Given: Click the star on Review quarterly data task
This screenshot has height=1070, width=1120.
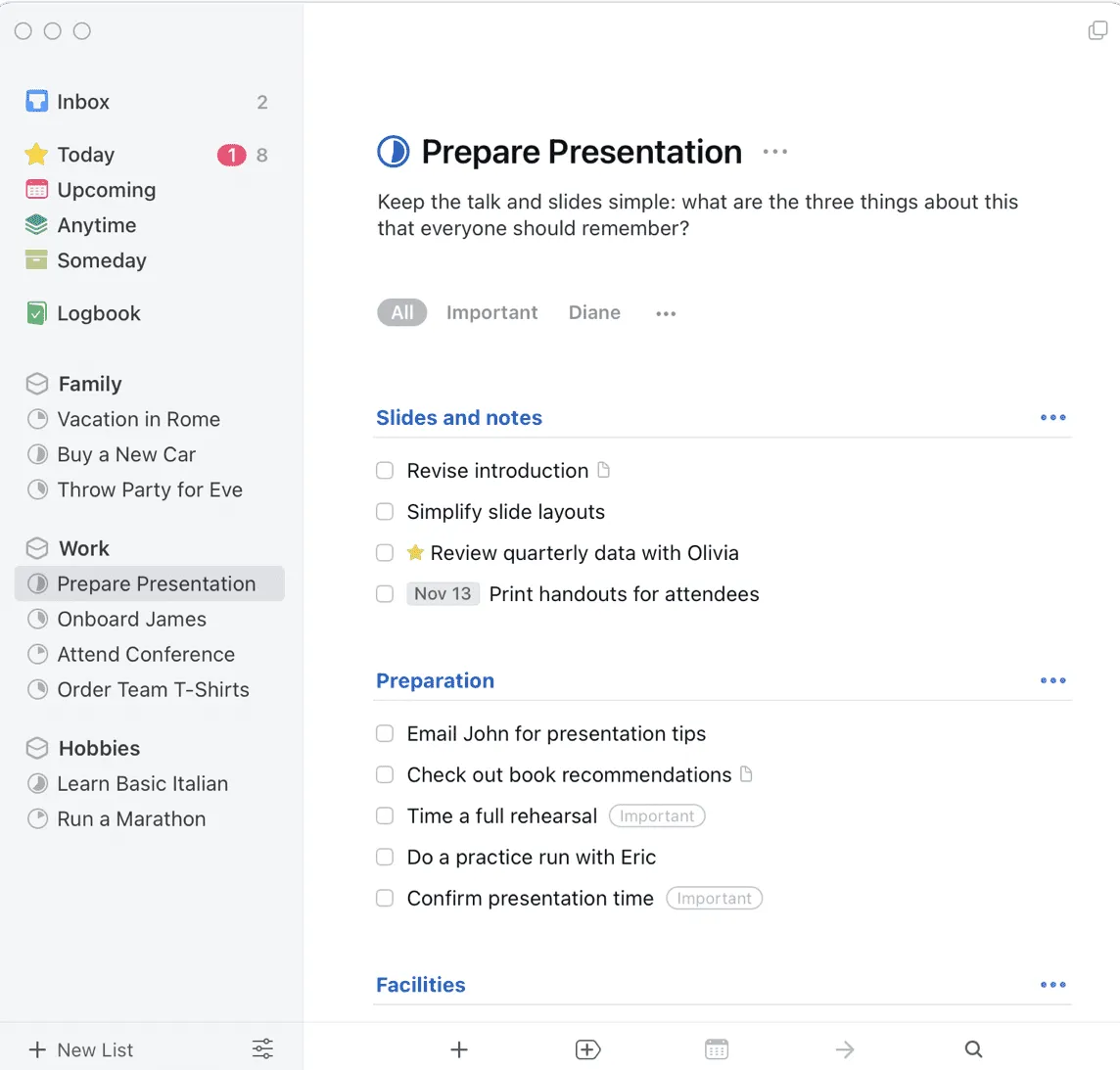Looking at the screenshot, I should [415, 552].
